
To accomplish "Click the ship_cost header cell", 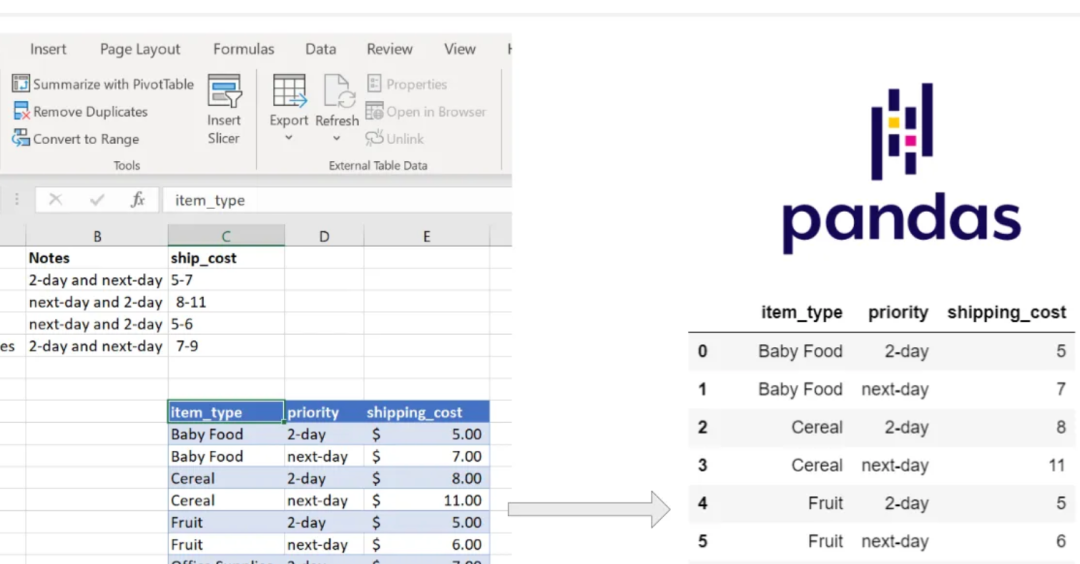I will tap(226, 258).
